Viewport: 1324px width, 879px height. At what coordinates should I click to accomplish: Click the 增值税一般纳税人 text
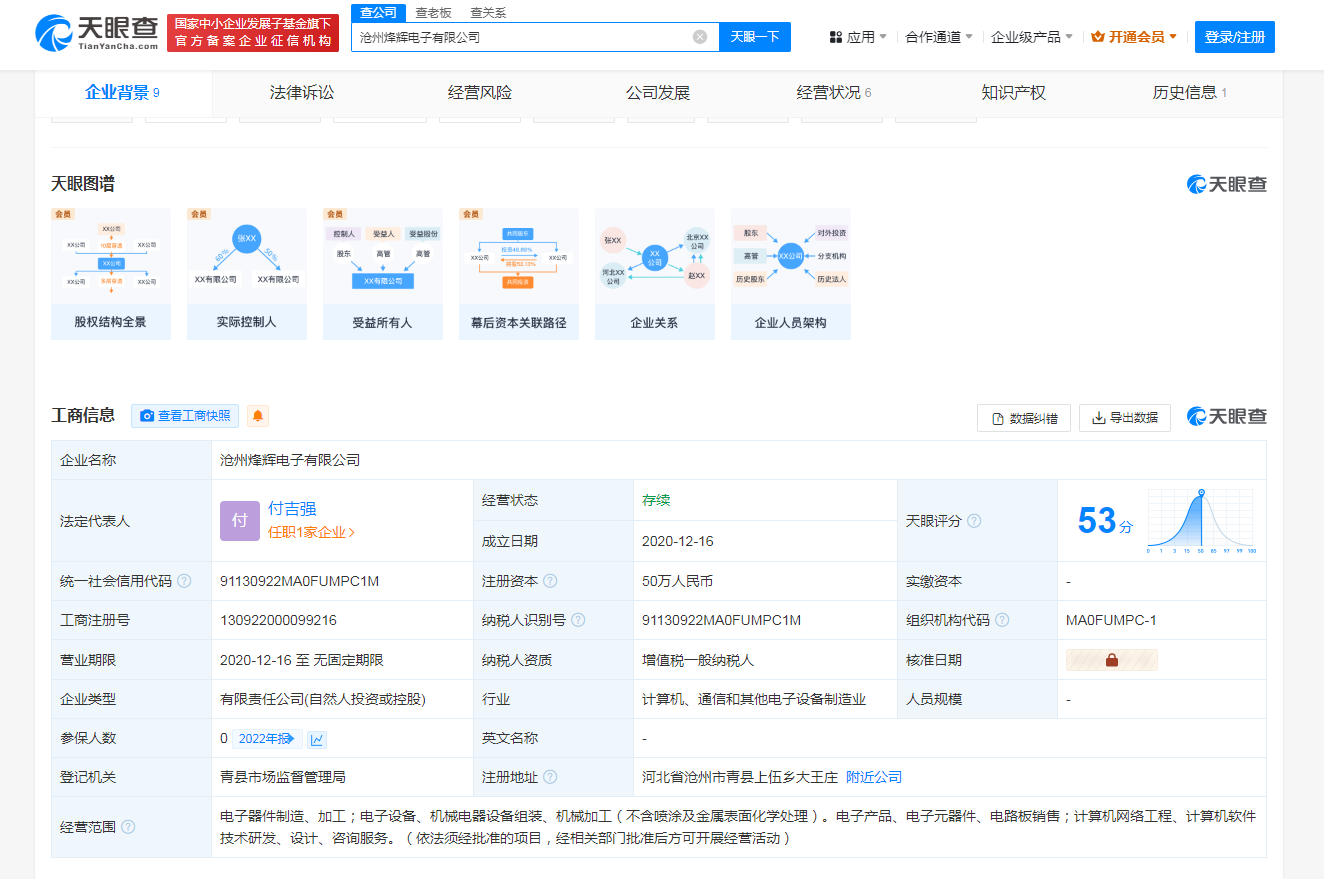pos(698,660)
